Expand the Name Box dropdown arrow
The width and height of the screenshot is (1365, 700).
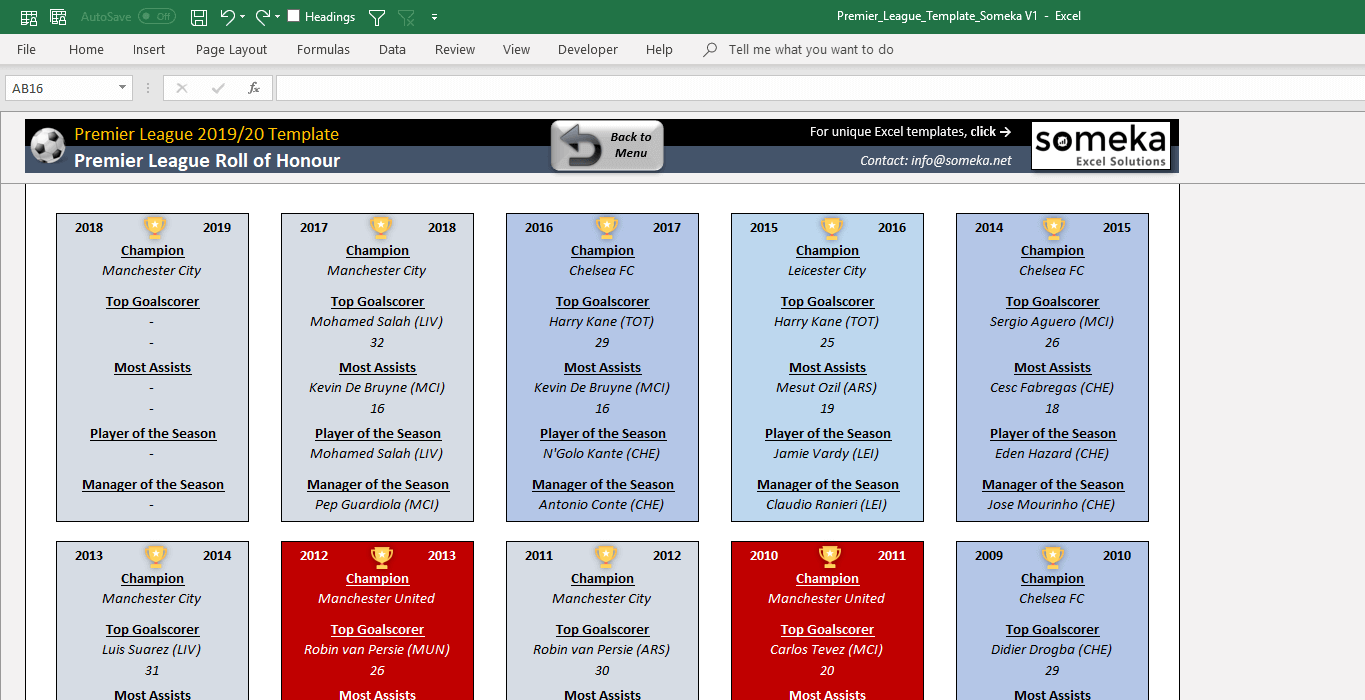[123, 88]
